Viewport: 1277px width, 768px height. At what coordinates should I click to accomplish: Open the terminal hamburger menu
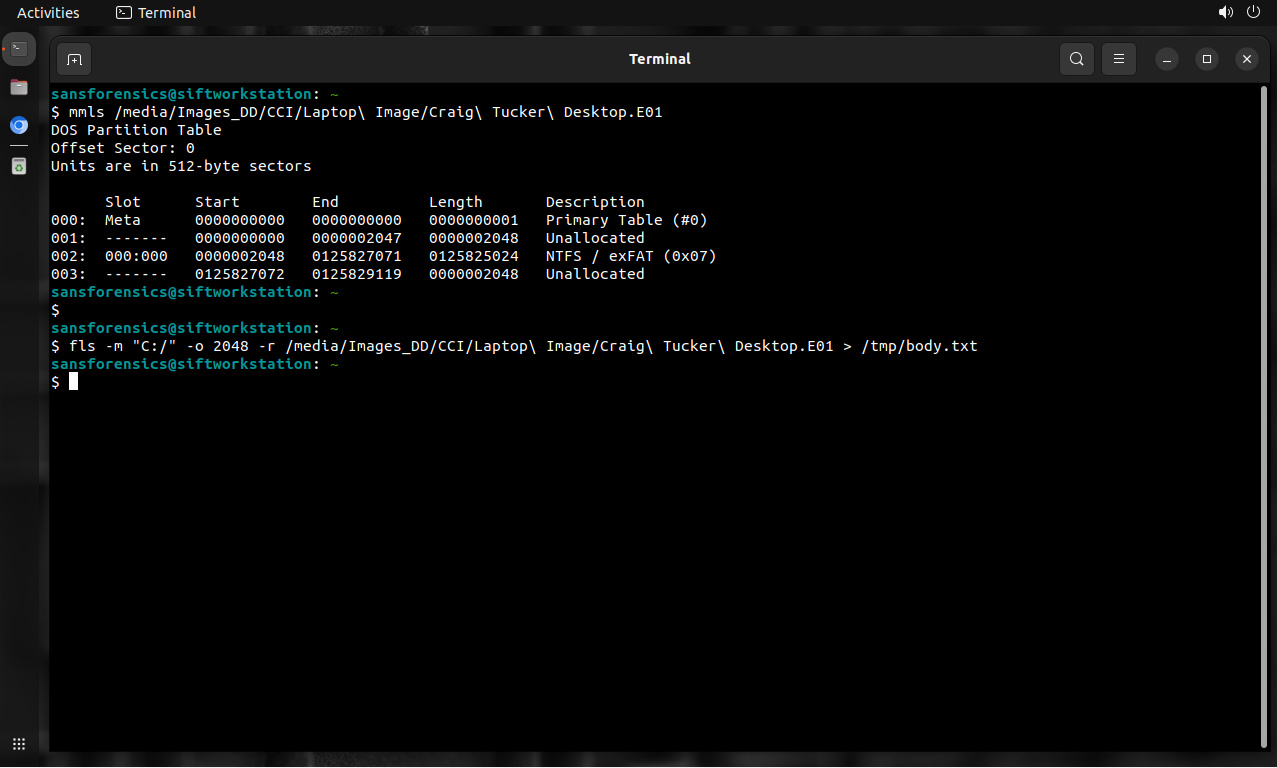(x=1119, y=59)
